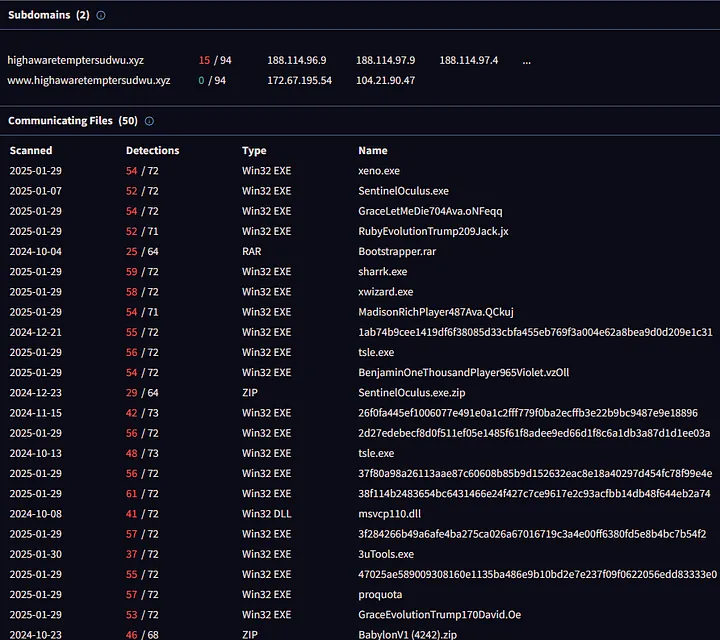Click 0 / 94 detection score
Screen dimensions: 720x640
[212, 80]
